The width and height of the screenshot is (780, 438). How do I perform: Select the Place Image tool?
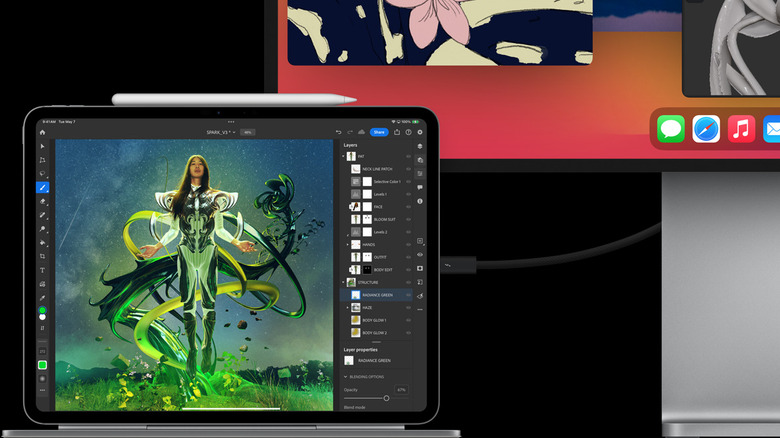(42, 284)
